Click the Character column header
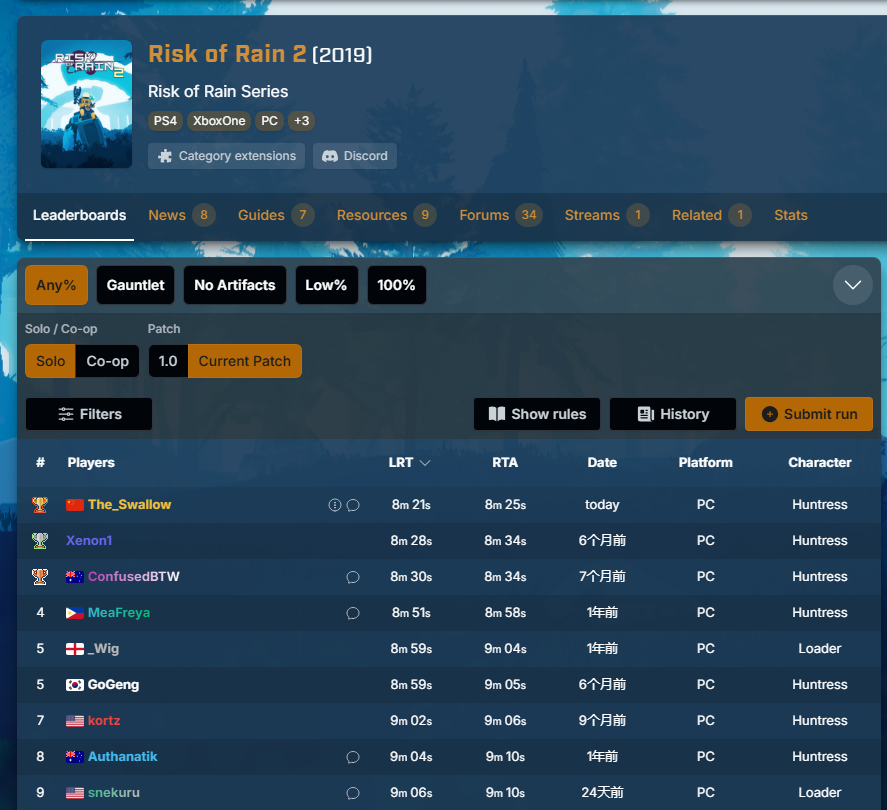This screenshot has width=887, height=810. [x=820, y=463]
